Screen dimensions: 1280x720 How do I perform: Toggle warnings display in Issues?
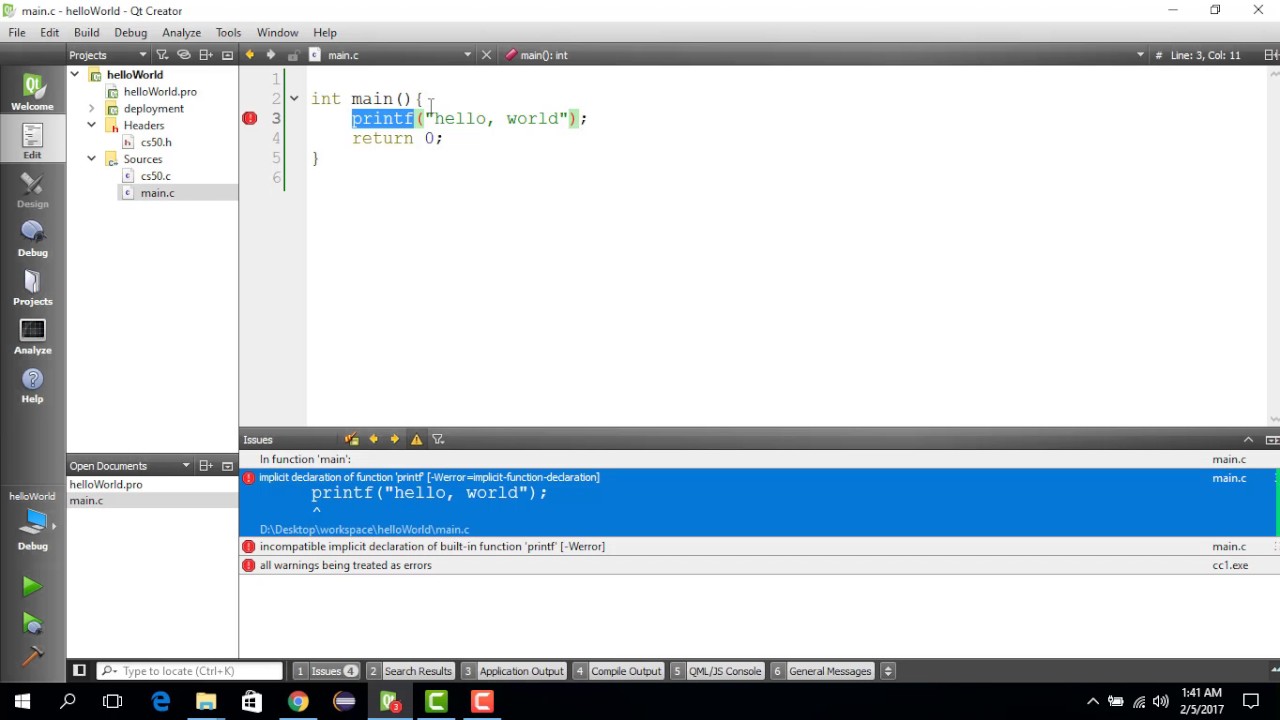(x=416, y=439)
